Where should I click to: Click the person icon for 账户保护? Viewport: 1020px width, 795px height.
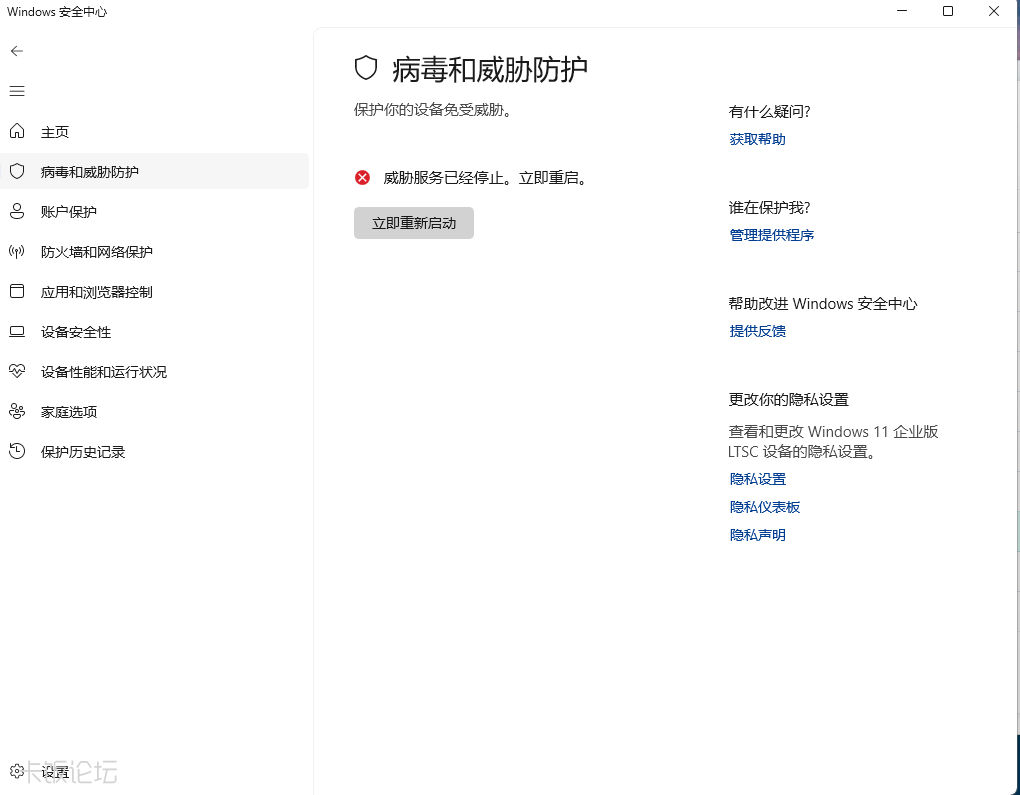click(17, 211)
